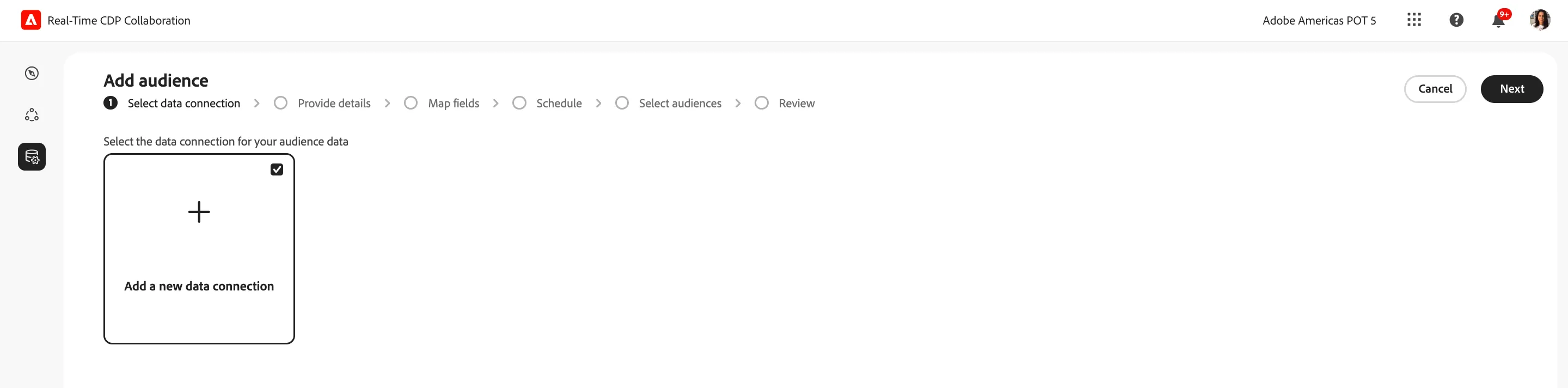Screen dimensions: 1568x388
Task: Open the app switcher grid icon
Action: pos(1414,20)
